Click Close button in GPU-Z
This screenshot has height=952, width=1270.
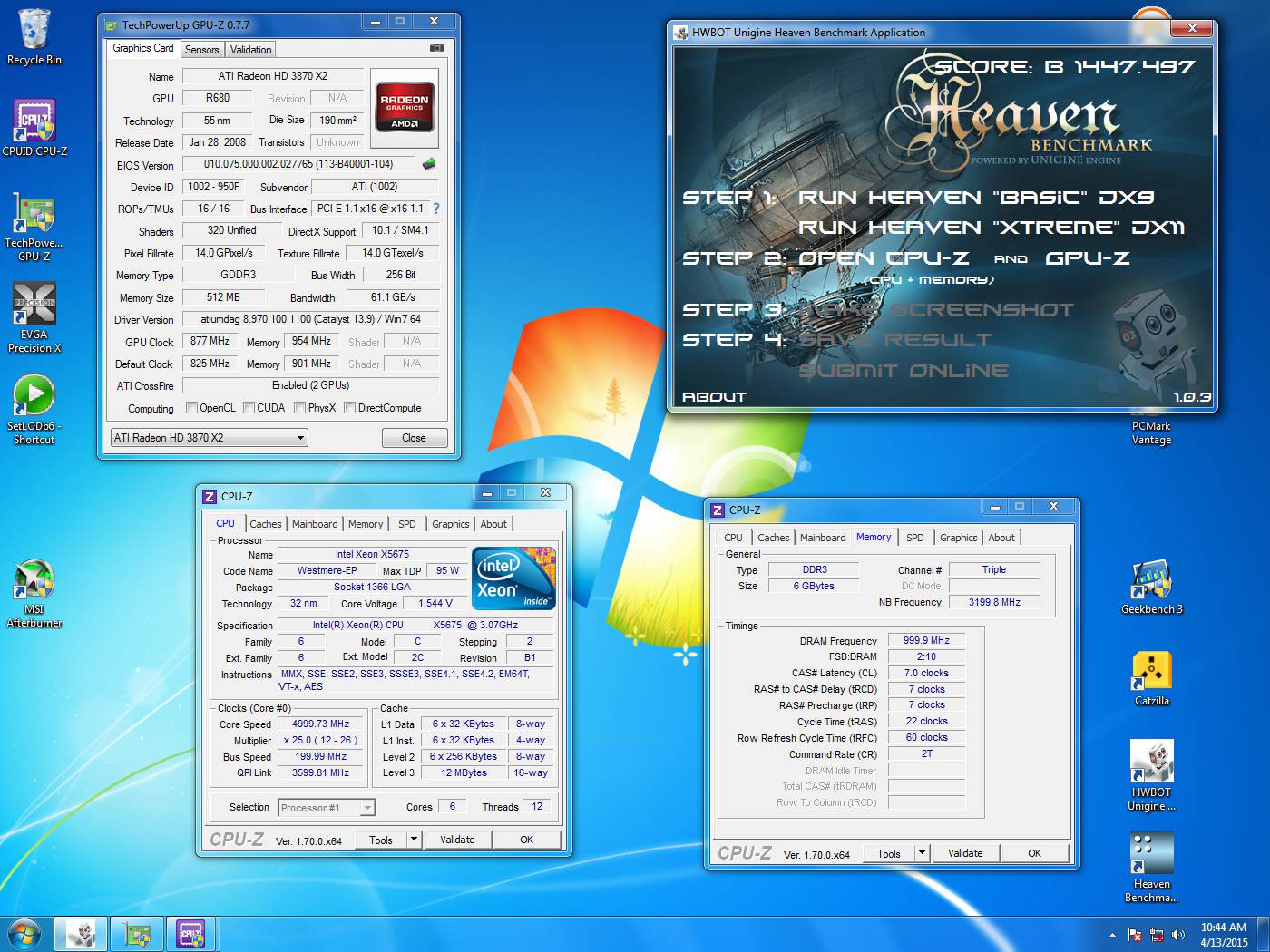[415, 438]
